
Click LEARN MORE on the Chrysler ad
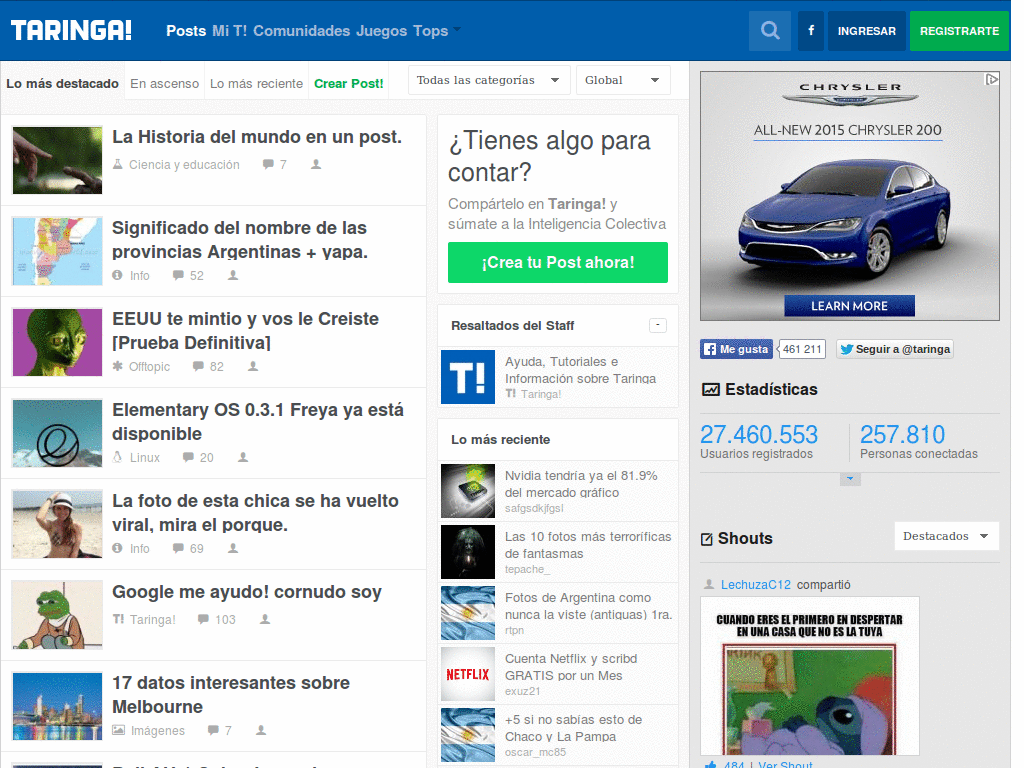pyautogui.click(x=849, y=306)
